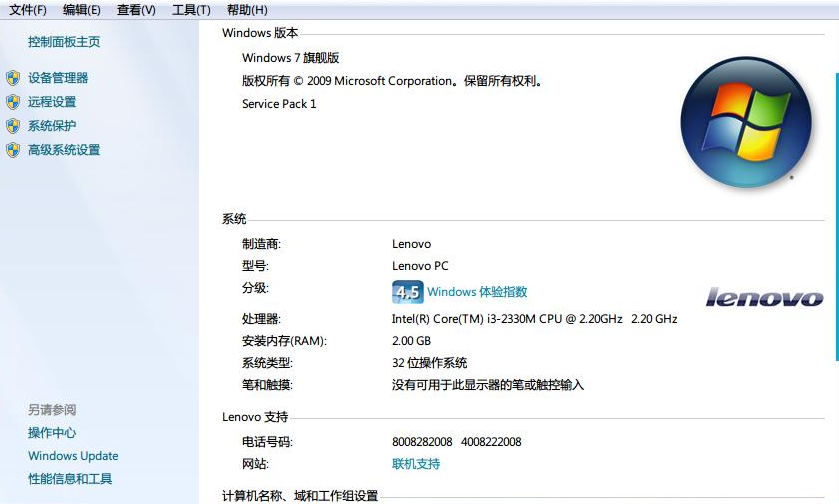Image resolution: width=839 pixels, height=504 pixels.
Task: Click the Windows 7 logo orb
Action: [x=746, y=123]
